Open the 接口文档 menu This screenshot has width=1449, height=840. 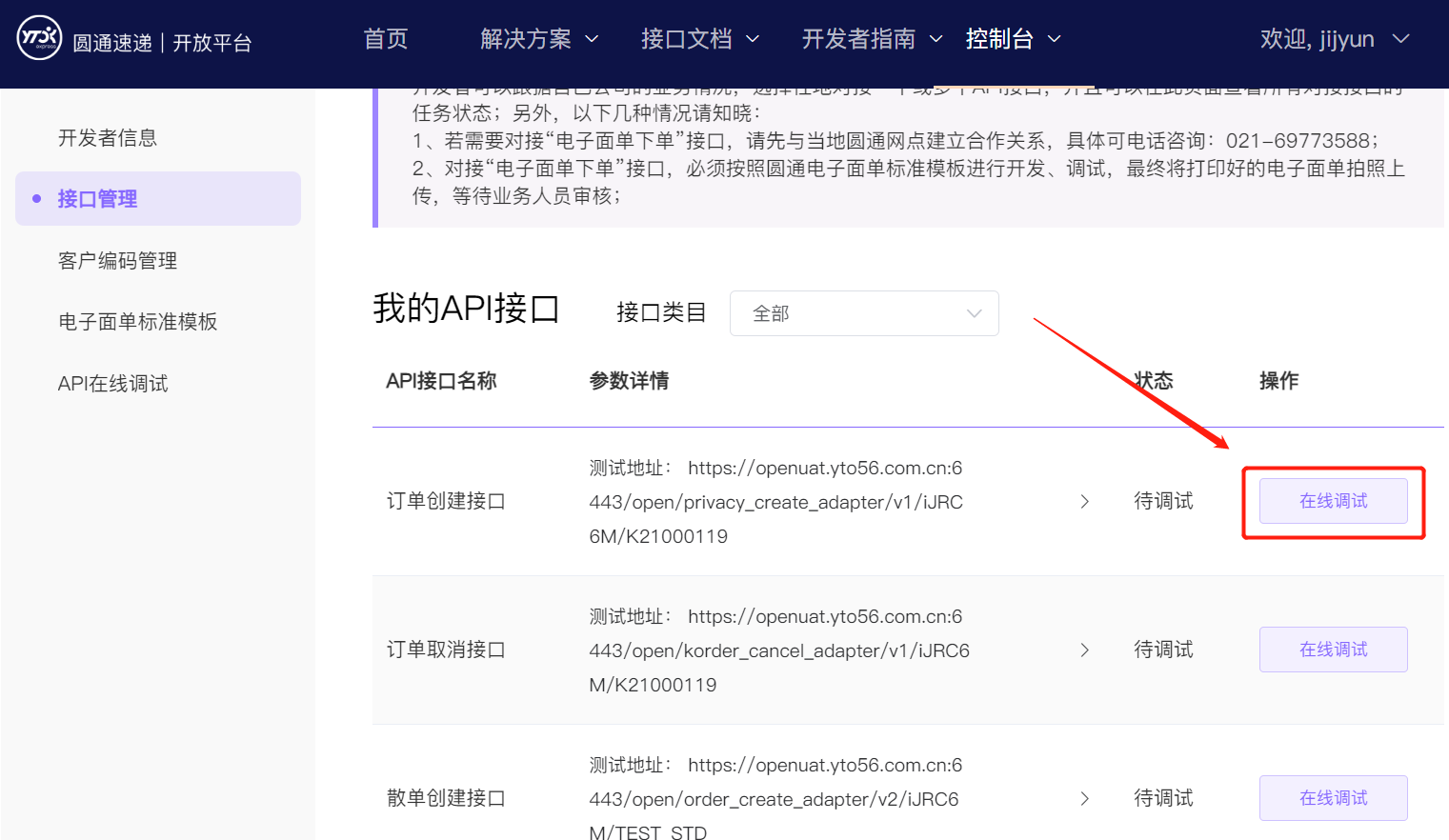coord(700,39)
